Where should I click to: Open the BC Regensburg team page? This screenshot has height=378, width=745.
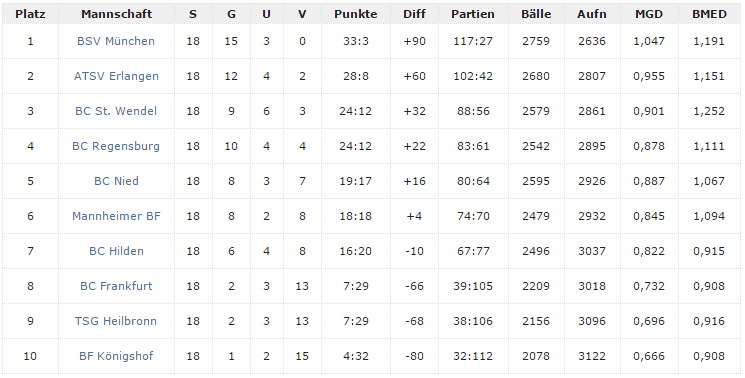(x=116, y=146)
